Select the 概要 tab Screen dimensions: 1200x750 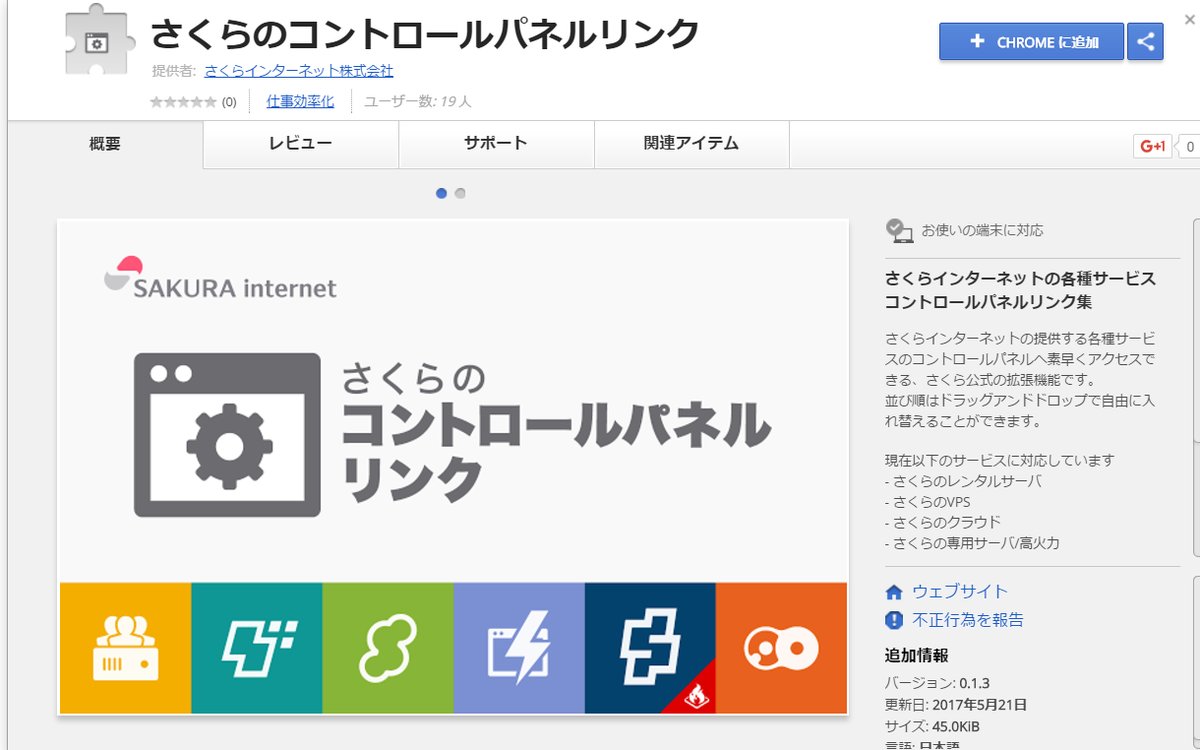tap(105, 144)
